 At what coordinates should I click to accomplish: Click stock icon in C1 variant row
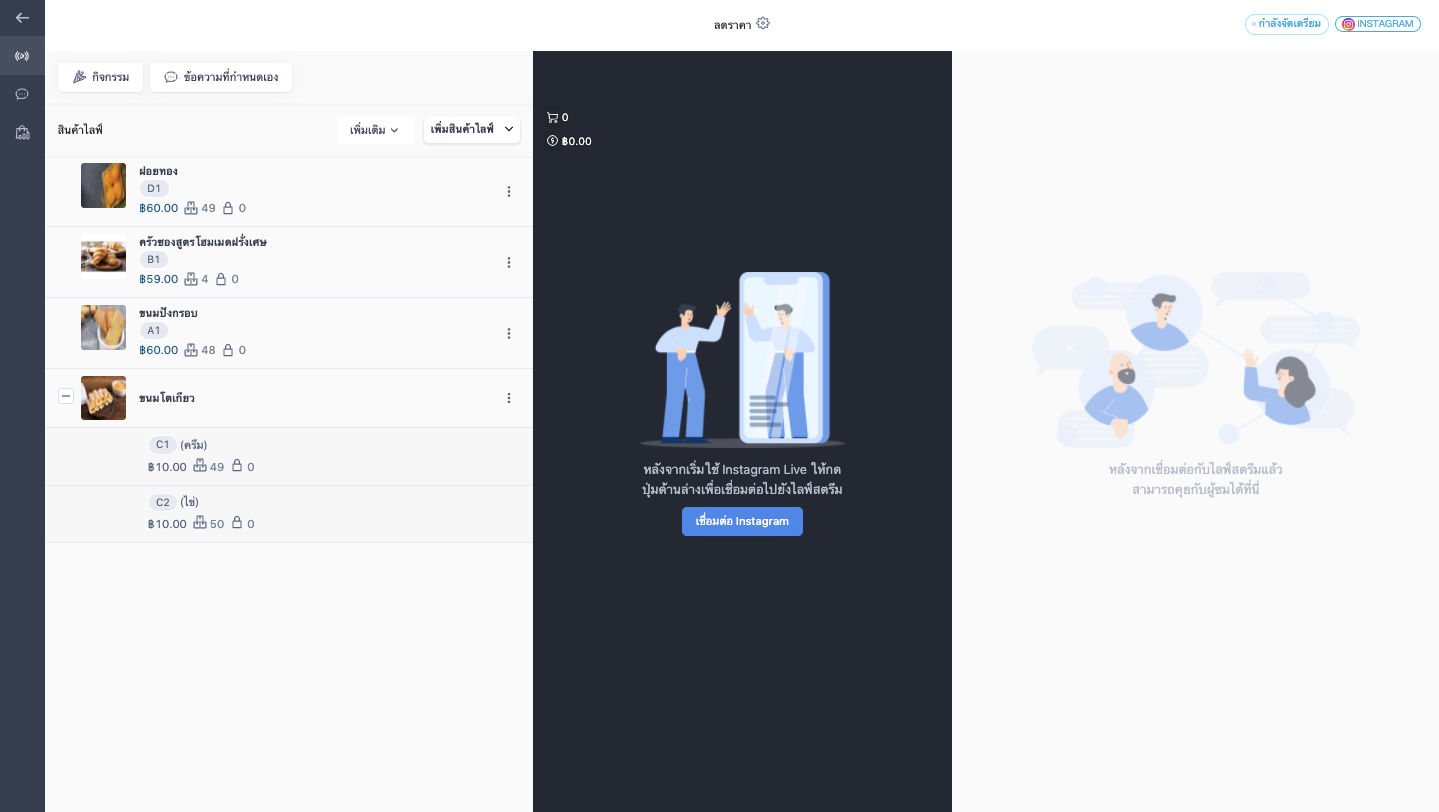coord(200,466)
